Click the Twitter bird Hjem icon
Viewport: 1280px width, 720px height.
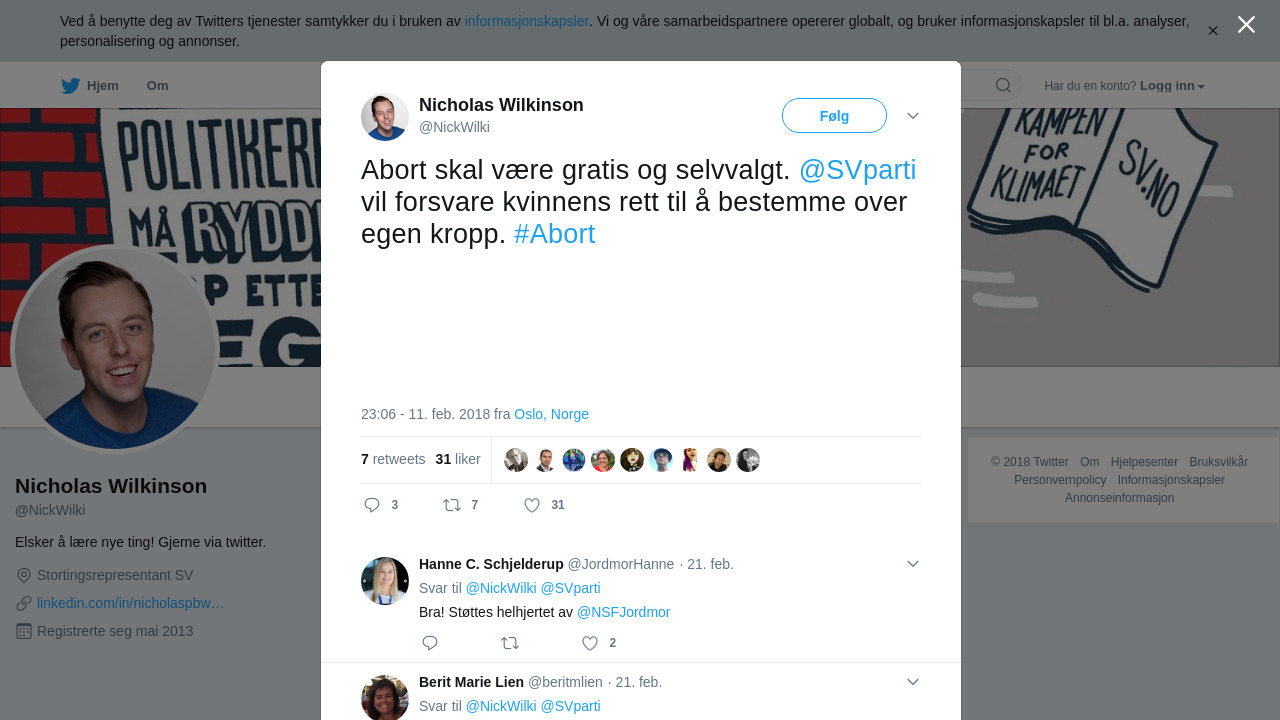[x=70, y=86]
